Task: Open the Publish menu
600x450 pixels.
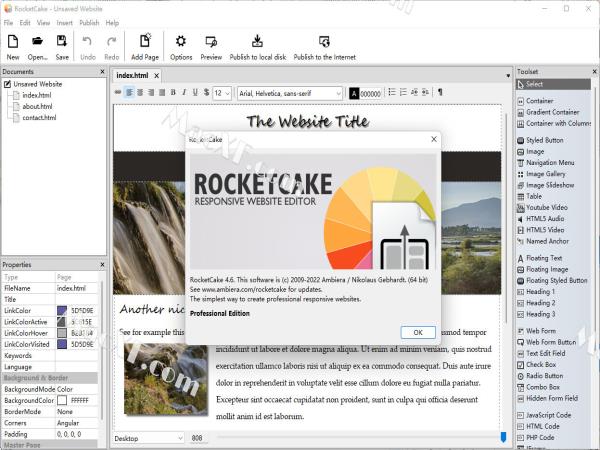Action: coord(89,23)
